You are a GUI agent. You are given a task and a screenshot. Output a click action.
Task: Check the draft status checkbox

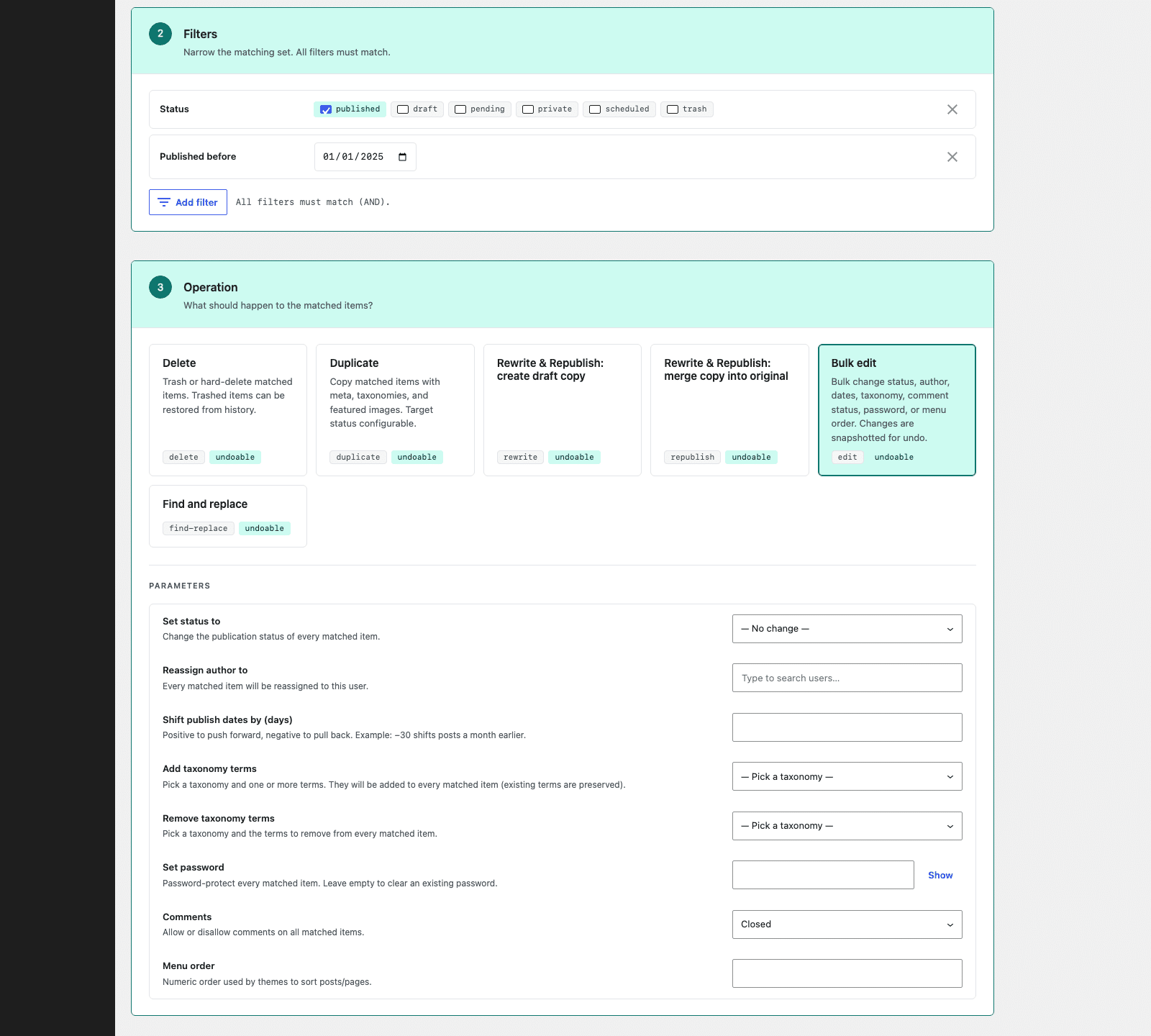pyautogui.click(x=403, y=109)
